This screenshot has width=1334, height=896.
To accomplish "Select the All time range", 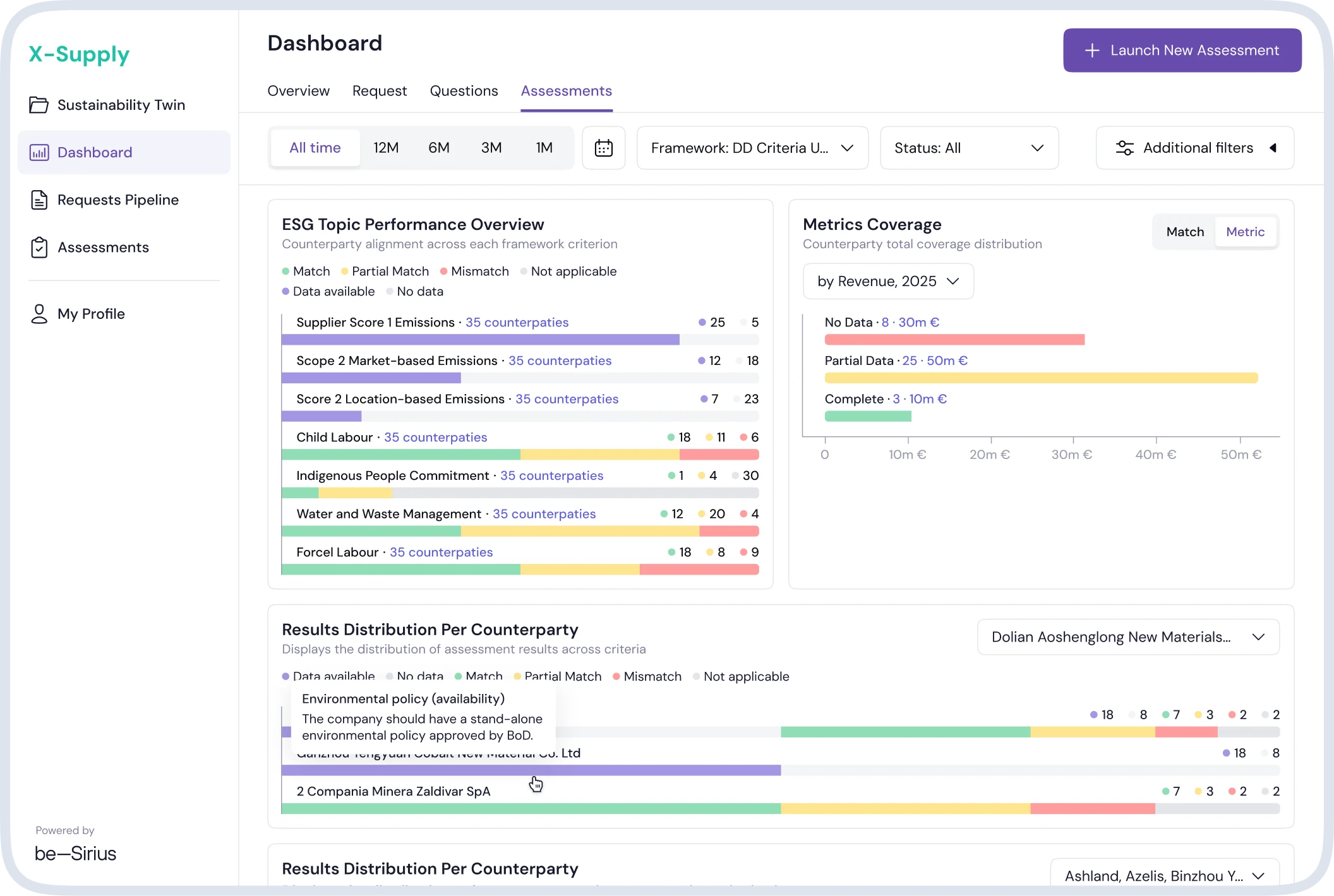I will coord(315,148).
